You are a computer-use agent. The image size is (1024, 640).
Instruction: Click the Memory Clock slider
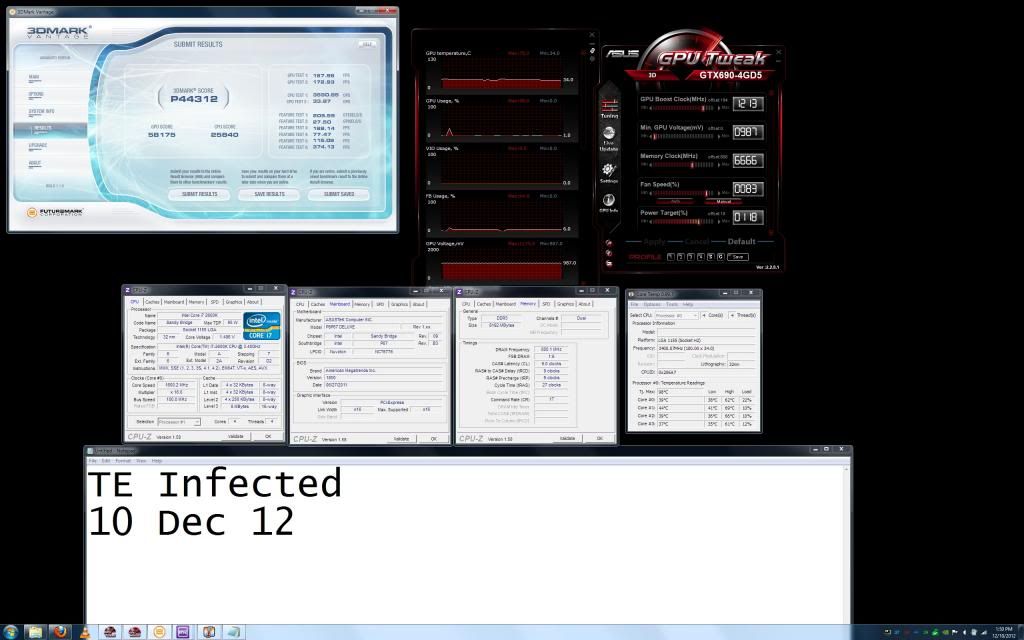coord(685,165)
